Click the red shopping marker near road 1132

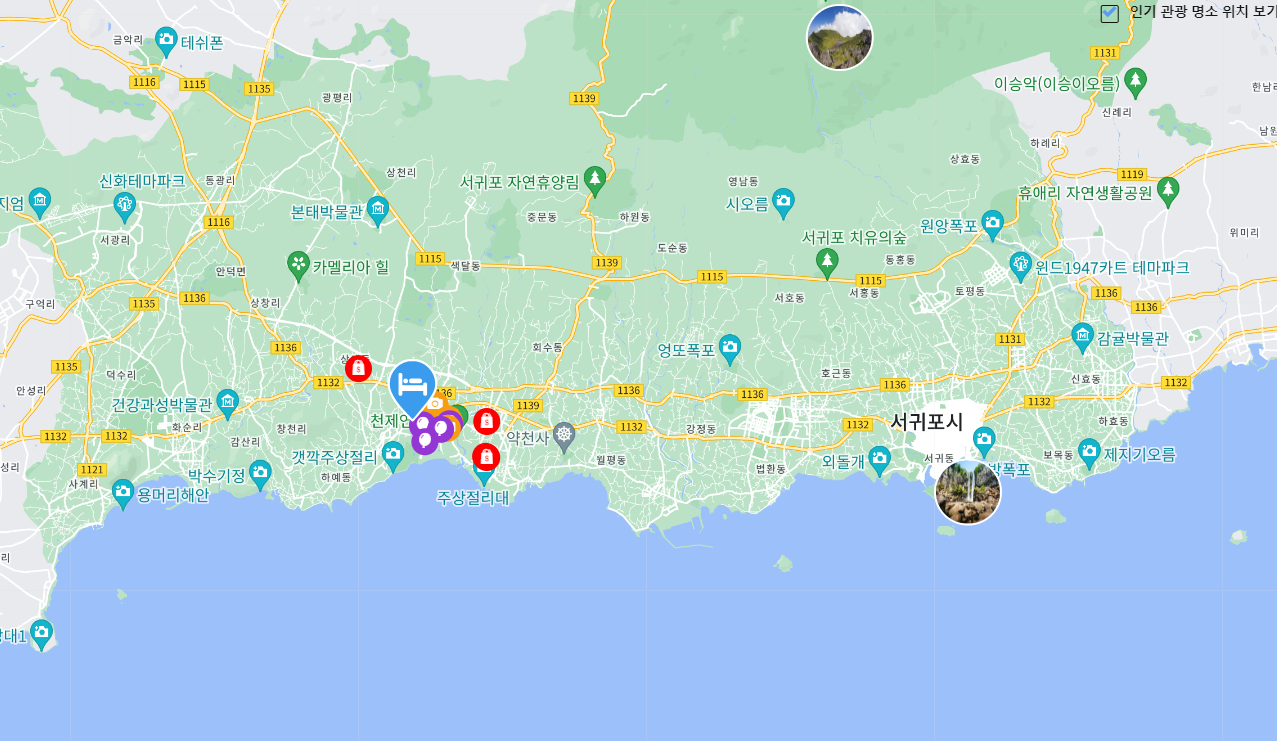(x=358, y=369)
